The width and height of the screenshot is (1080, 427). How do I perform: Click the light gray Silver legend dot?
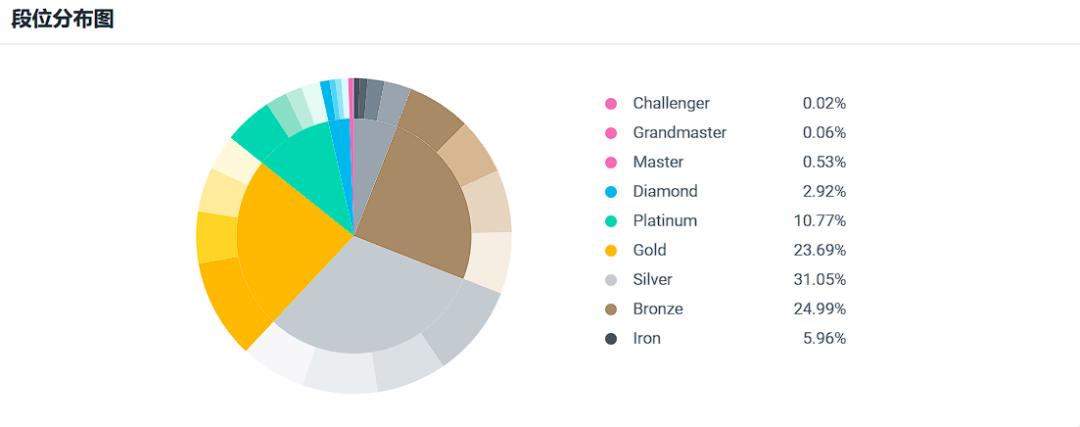[611, 280]
